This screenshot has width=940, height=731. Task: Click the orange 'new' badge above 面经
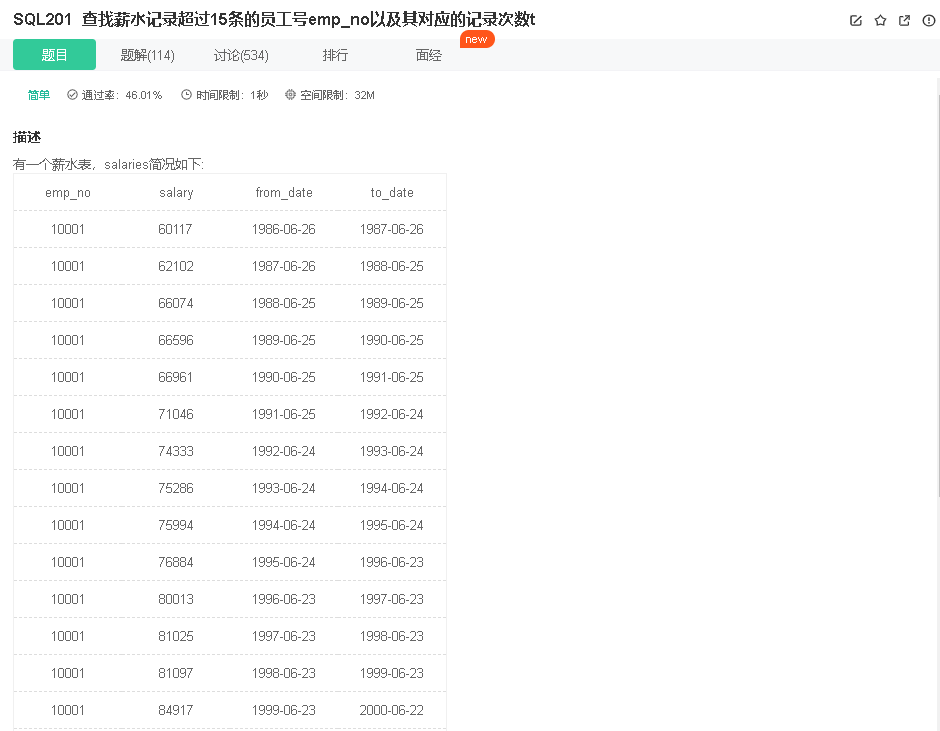click(x=477, y=39)
